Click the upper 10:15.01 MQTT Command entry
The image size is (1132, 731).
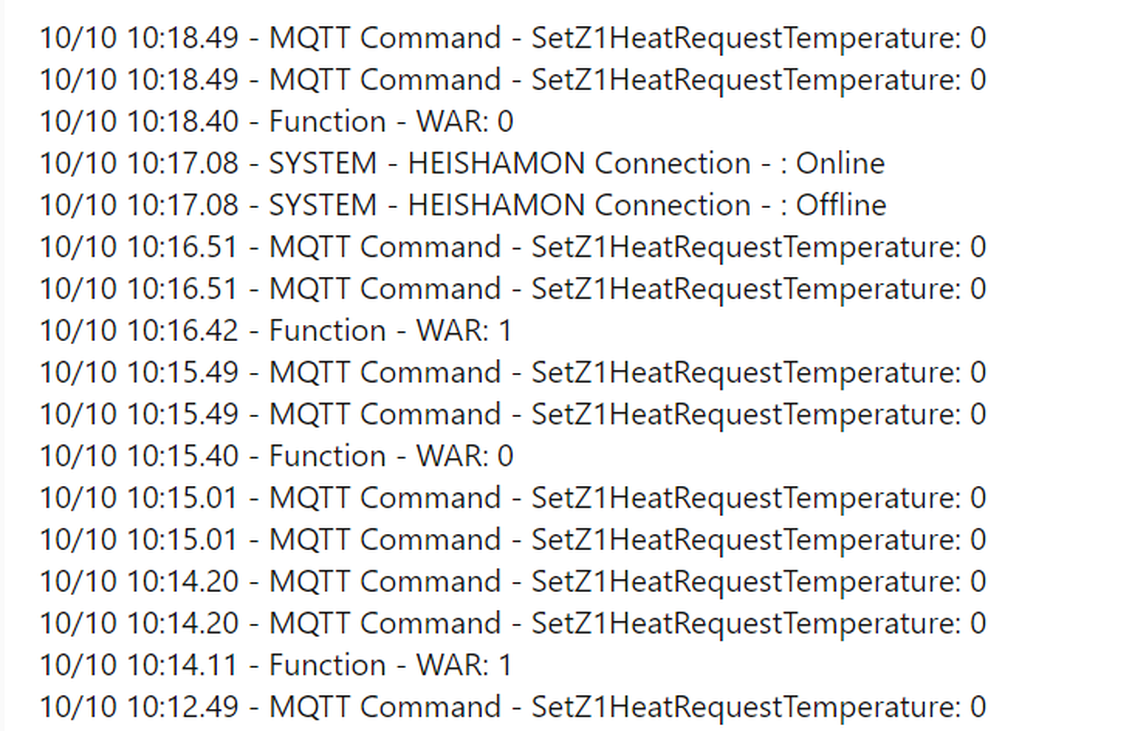click(512, 498)
